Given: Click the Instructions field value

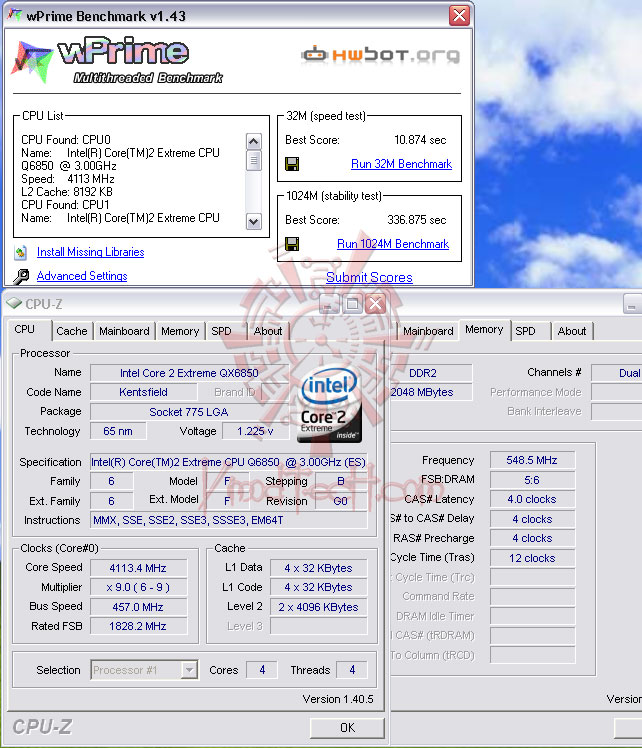Looking at the screenshot, I should pyautogui.click(x=228, y=520).
